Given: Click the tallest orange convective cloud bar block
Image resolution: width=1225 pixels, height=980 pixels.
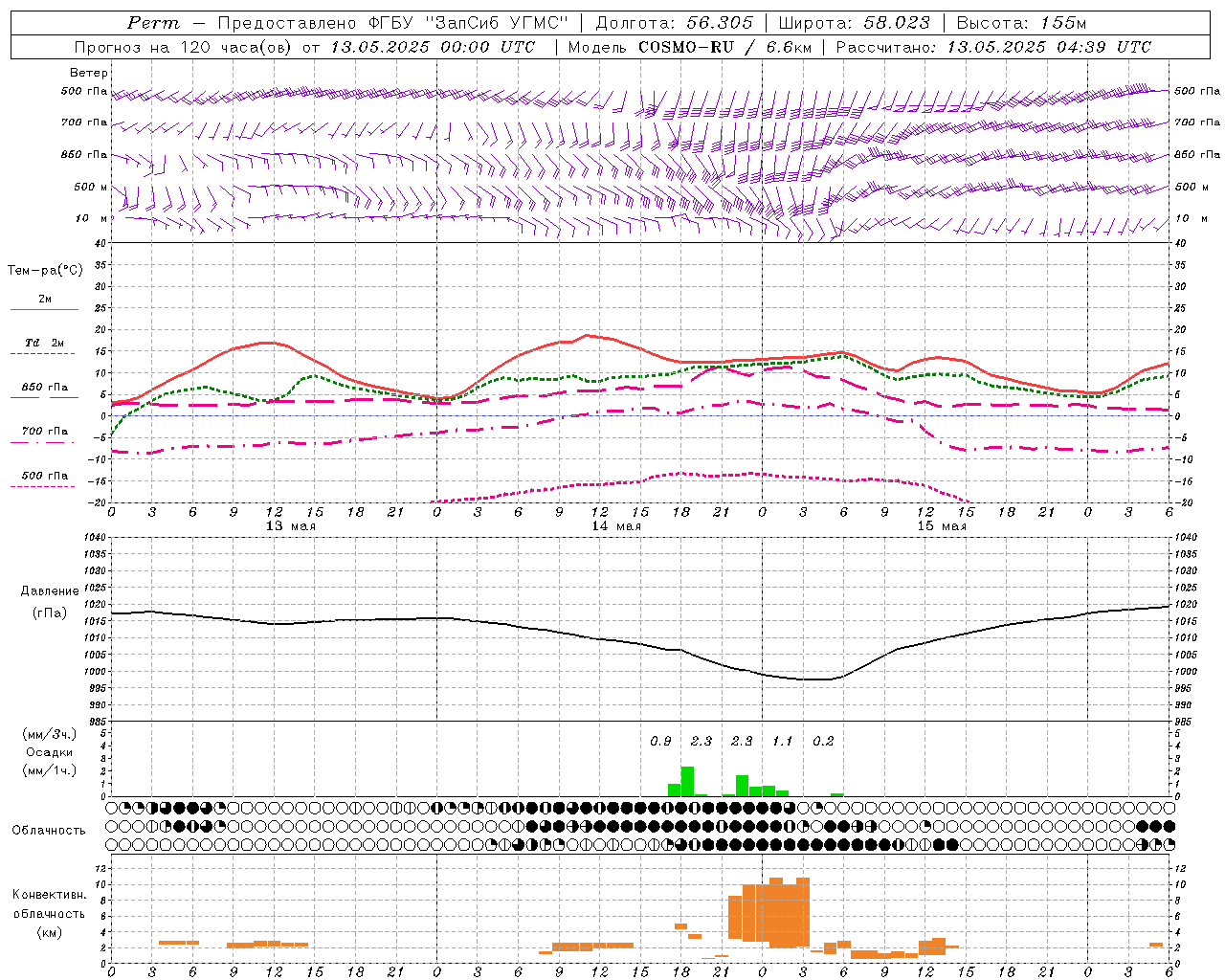Looking at the screenshot, I should click(776, 912).
